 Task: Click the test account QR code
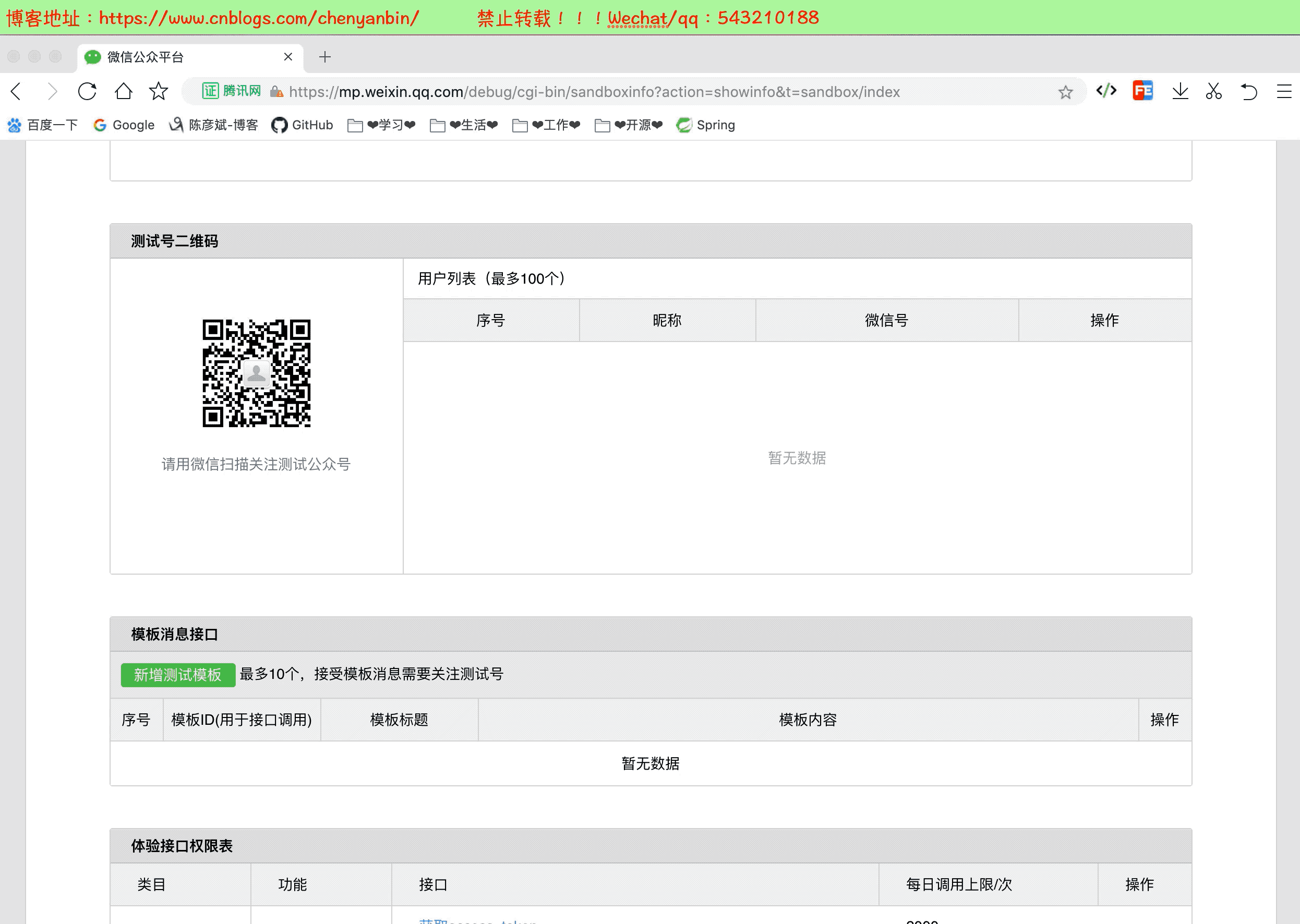[x=257, y=373]
